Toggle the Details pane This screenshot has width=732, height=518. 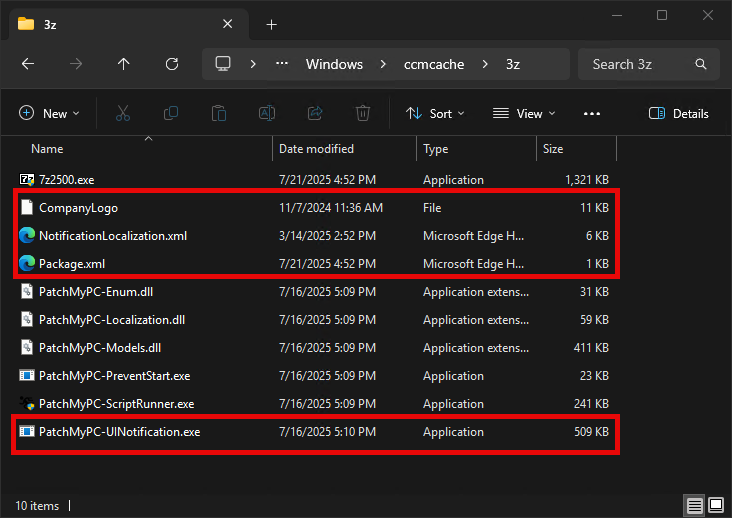[x=678, y=113]
